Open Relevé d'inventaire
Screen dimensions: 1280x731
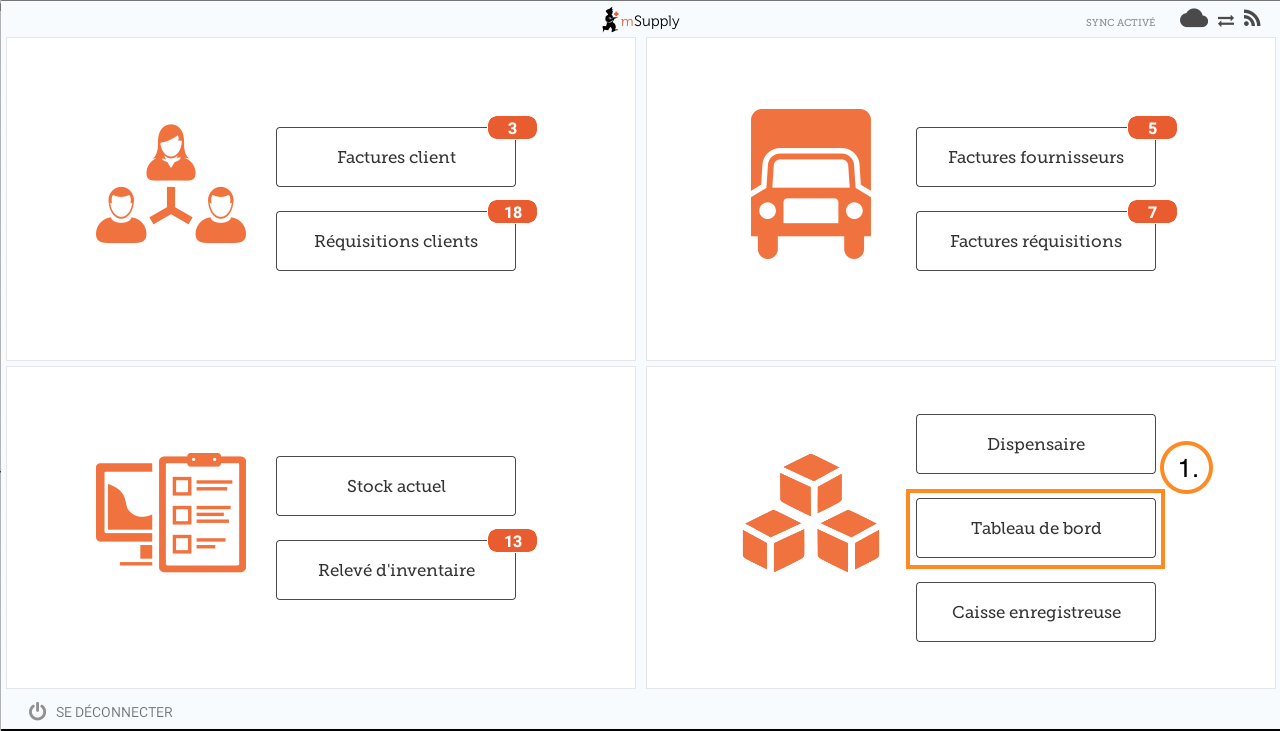(x=396, y=570)
